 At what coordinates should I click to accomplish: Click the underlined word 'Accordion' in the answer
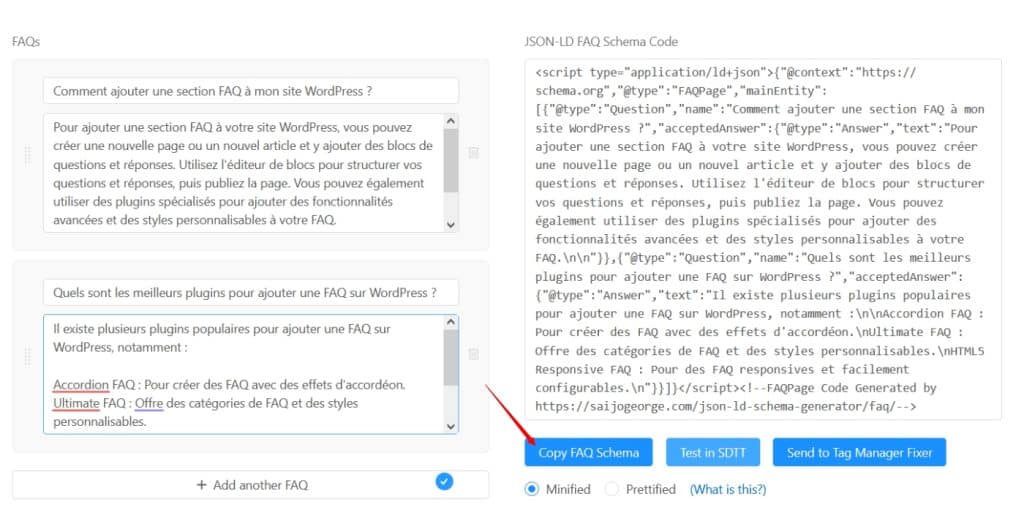pos(81,384)
